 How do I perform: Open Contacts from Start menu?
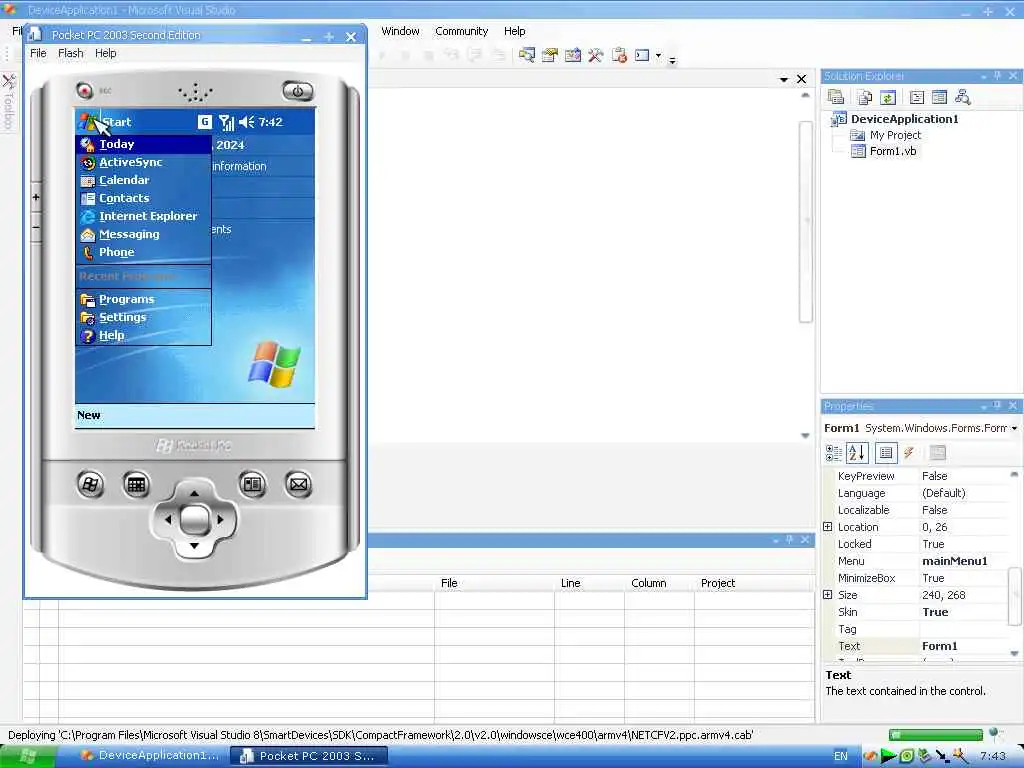(x=144, y=198)
